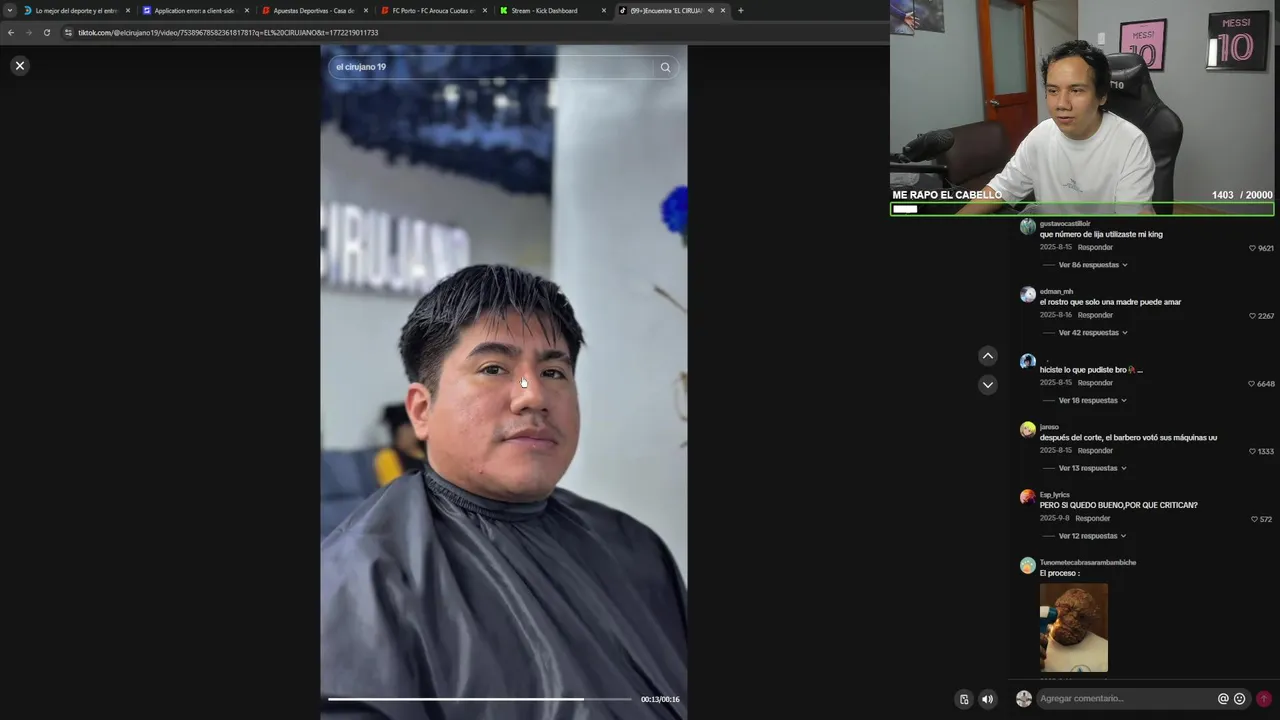Select the 'Encuentra EL CIRUJANO' TikTok tab
Viewport: 1280px width, 720px height.
point(664,11)
